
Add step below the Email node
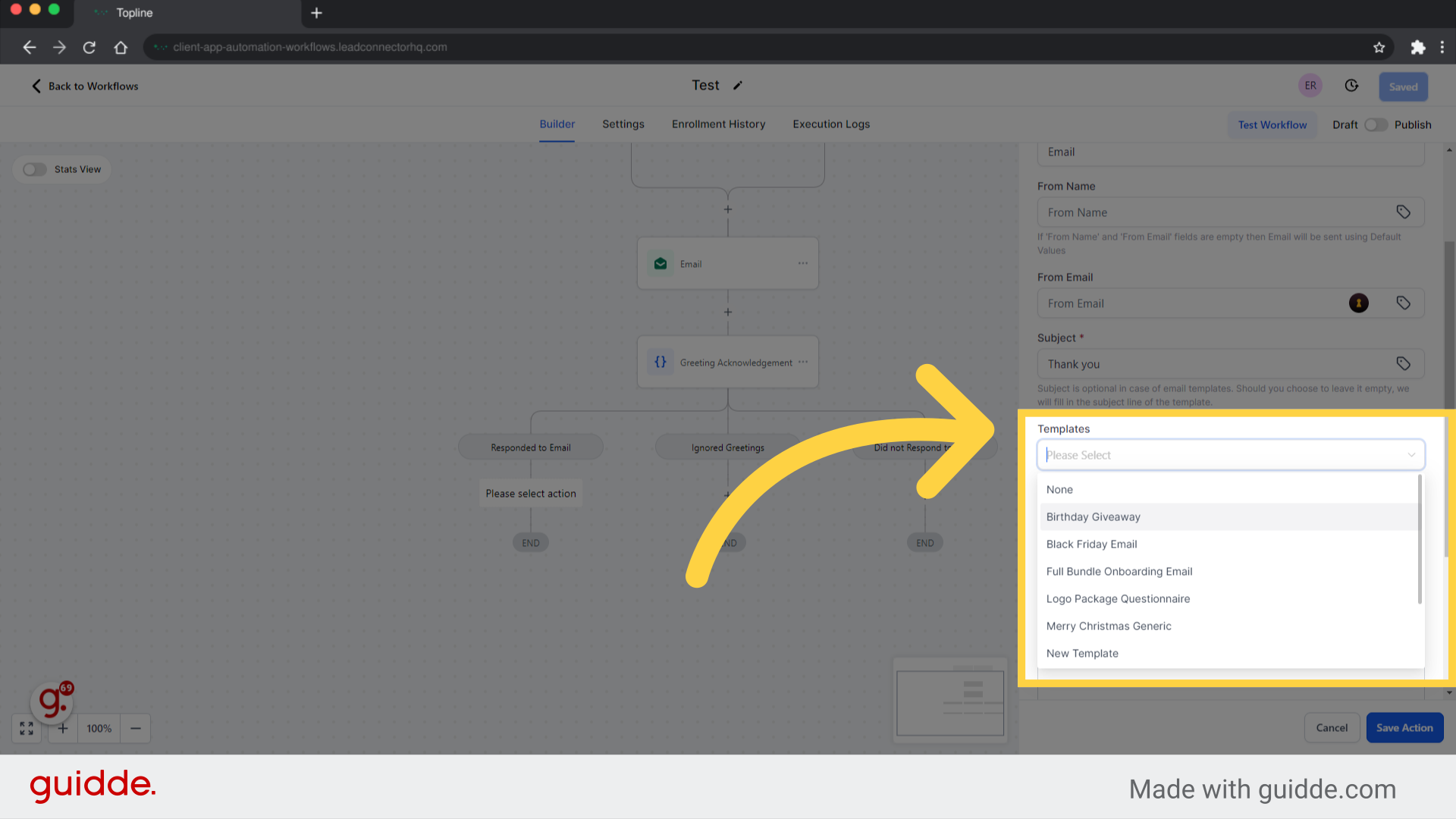tap(728, 312)
